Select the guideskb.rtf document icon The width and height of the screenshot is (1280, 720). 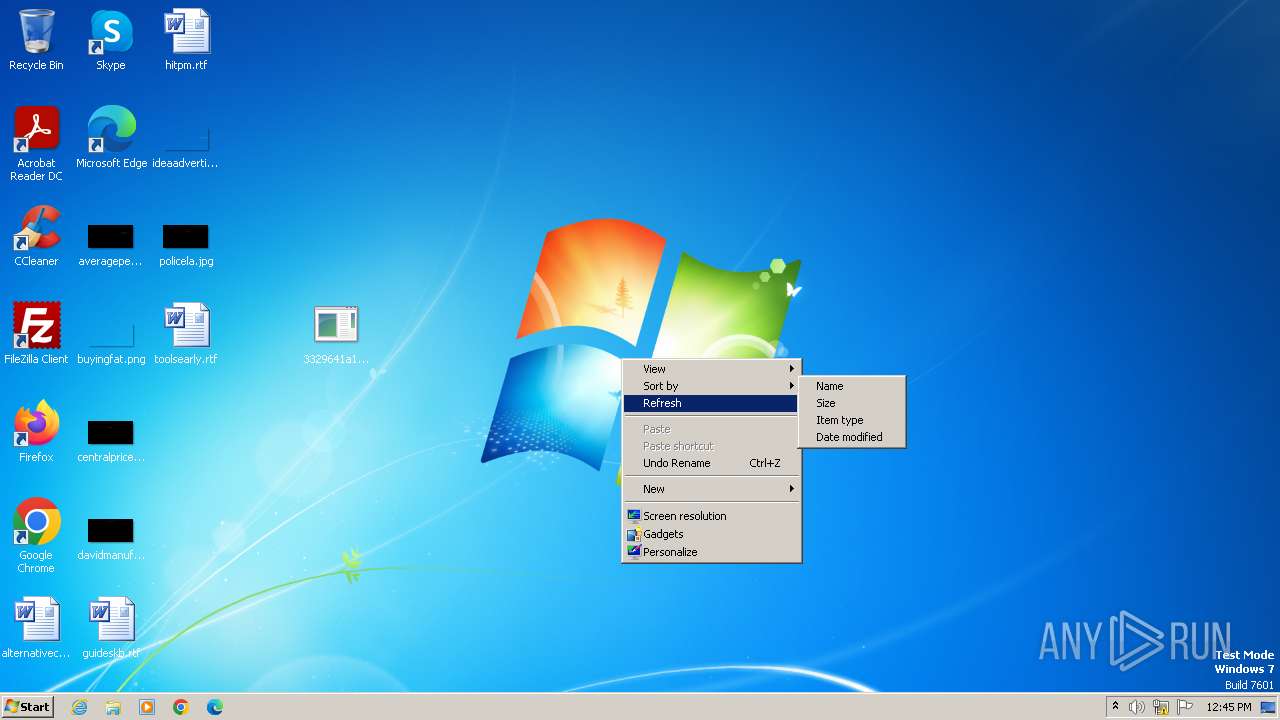(x=111, y=628)
